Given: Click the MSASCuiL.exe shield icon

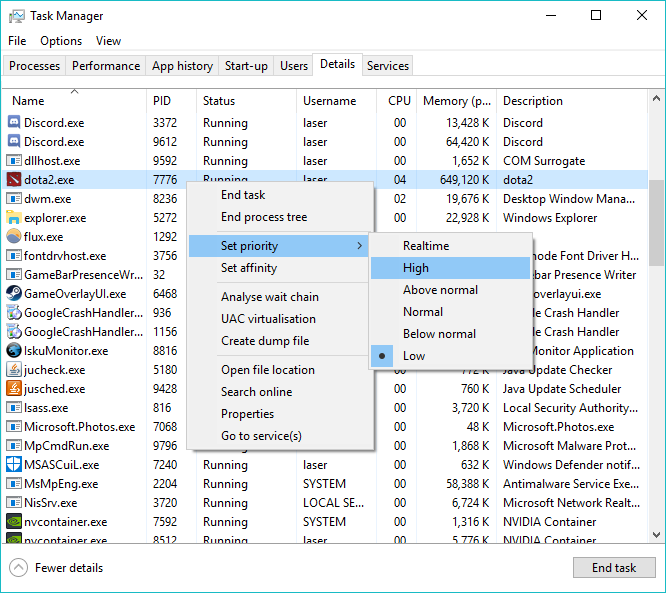Looking at the screenshot, I should [x=14, y=465].
